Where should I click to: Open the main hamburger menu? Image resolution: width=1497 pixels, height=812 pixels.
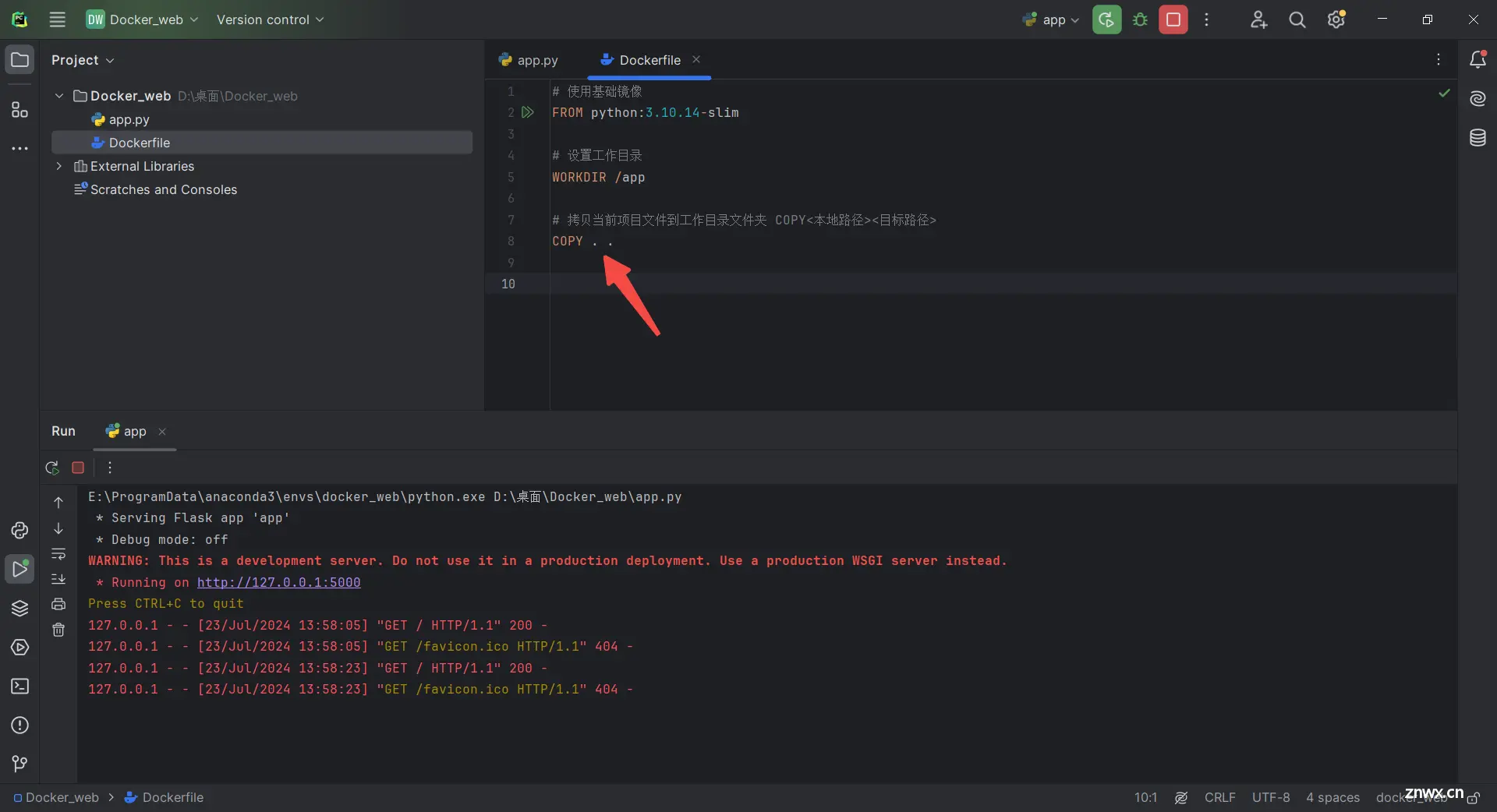point(58,19)
